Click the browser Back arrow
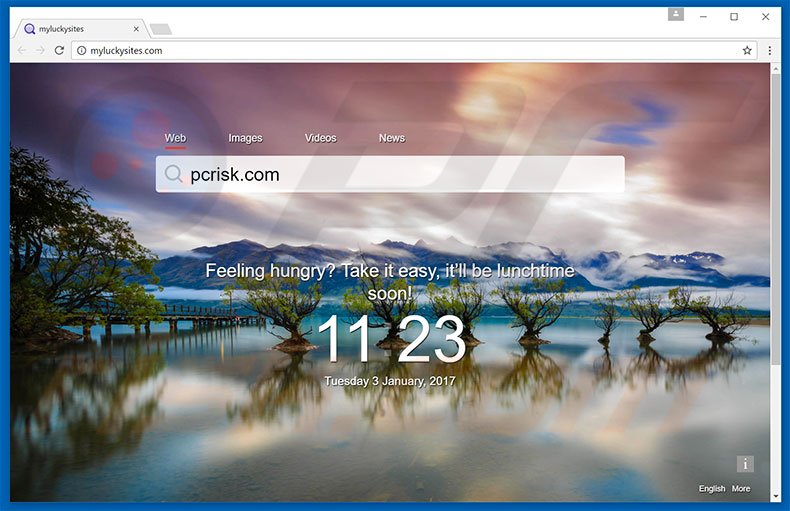The height and width of the screenshot is (511, 790). click(22, 50)
